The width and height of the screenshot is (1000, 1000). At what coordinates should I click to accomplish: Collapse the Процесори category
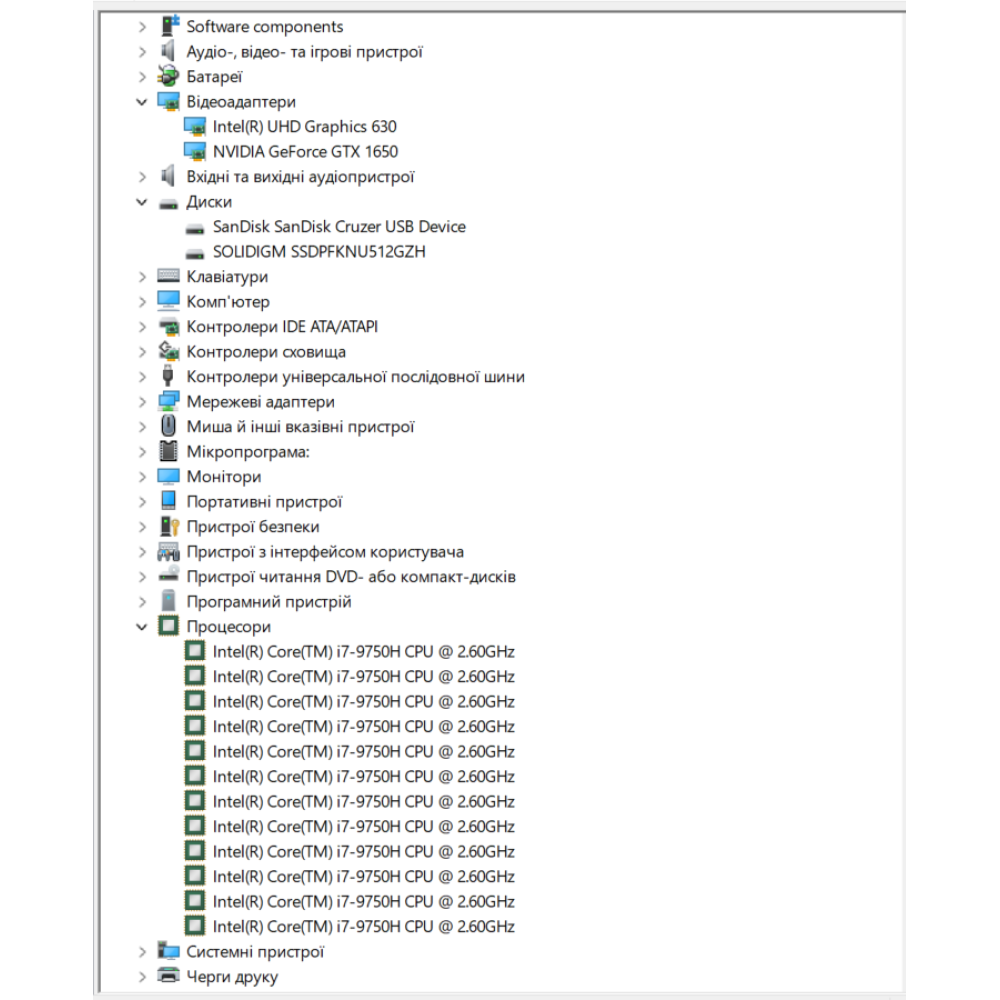pyautogui.click(x=142, y=627)
